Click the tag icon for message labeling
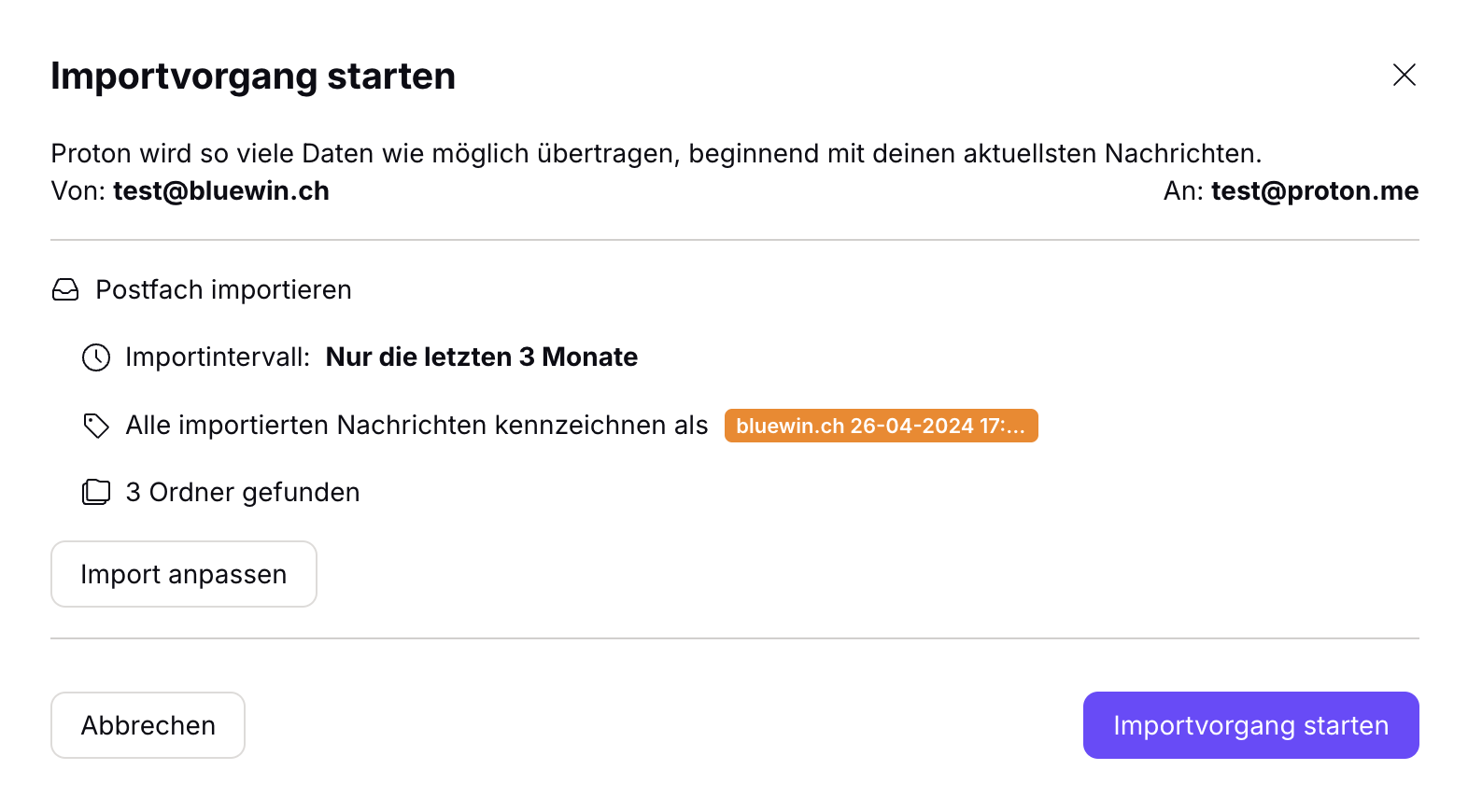Viewport: 1468px width, 812px height. (96, 426)
